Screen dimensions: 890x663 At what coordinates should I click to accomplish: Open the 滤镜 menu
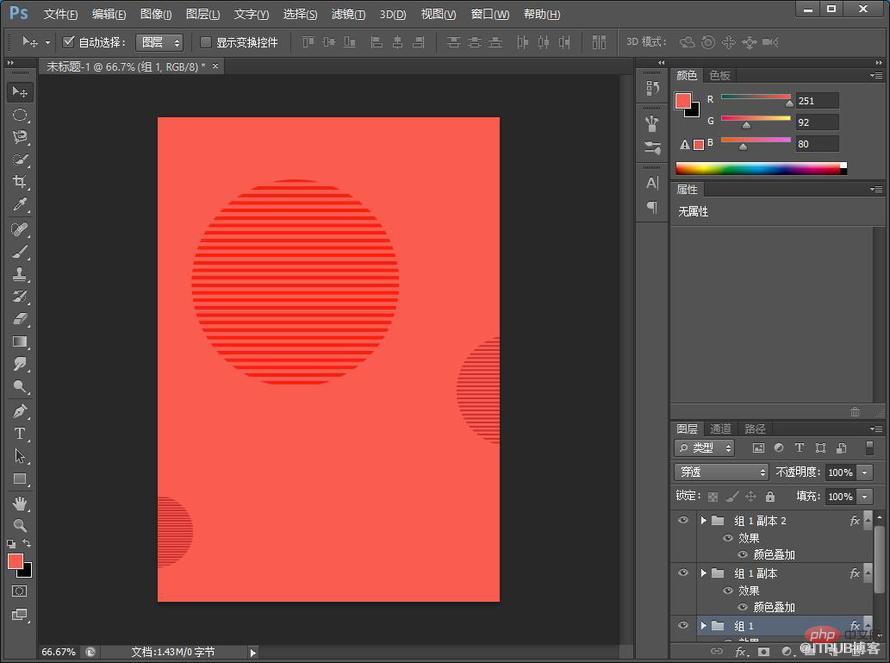tap(348, 14)
